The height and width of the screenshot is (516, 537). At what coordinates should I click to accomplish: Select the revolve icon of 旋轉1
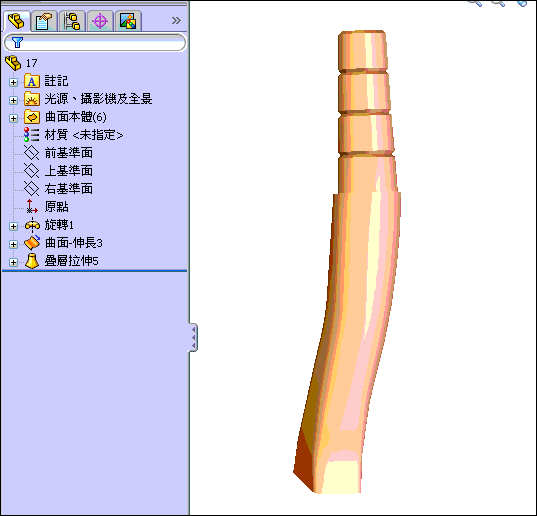[x=32, y=225]
